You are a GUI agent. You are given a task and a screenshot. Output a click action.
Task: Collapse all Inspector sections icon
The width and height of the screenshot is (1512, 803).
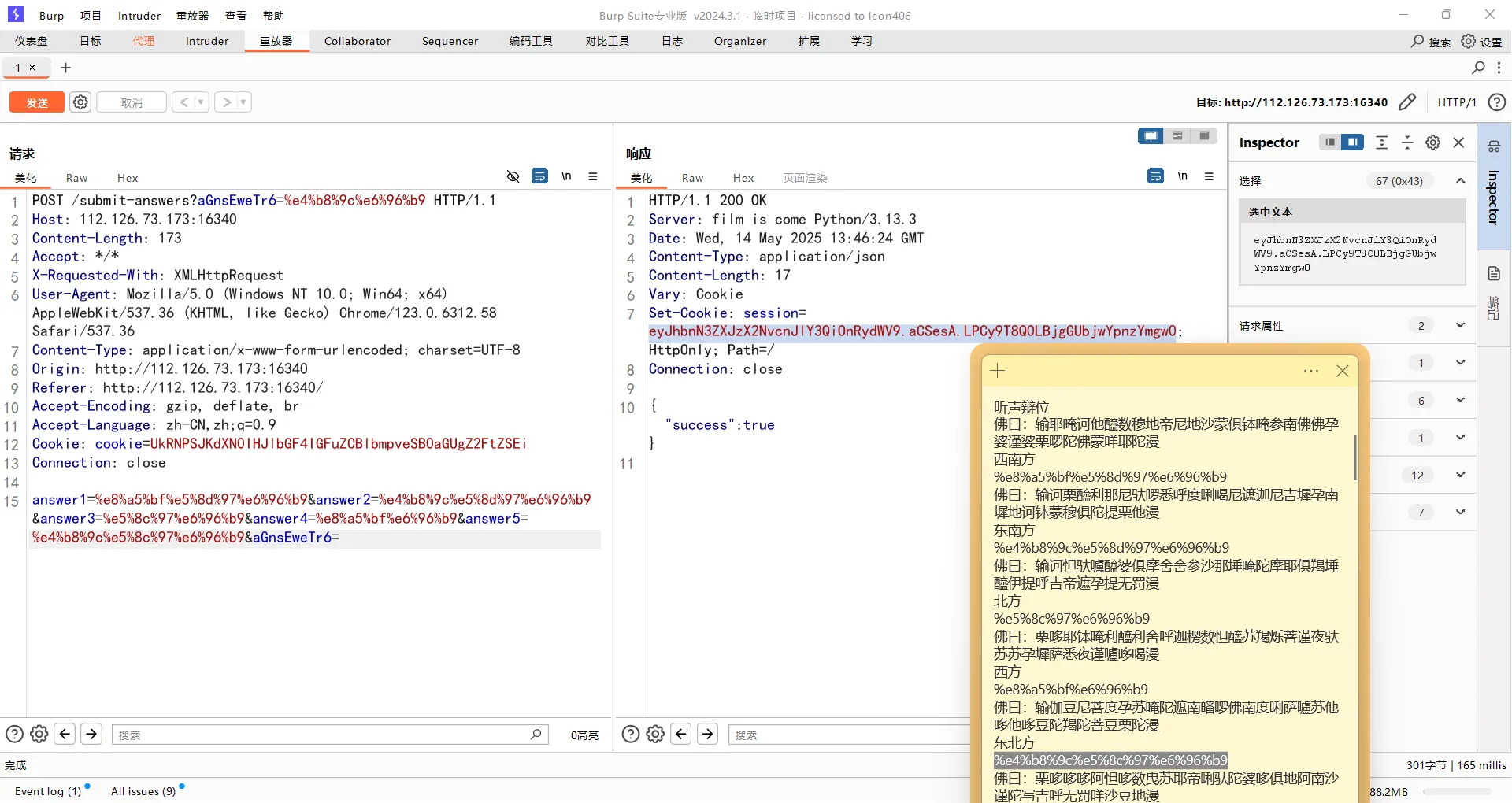(1407, 142)
